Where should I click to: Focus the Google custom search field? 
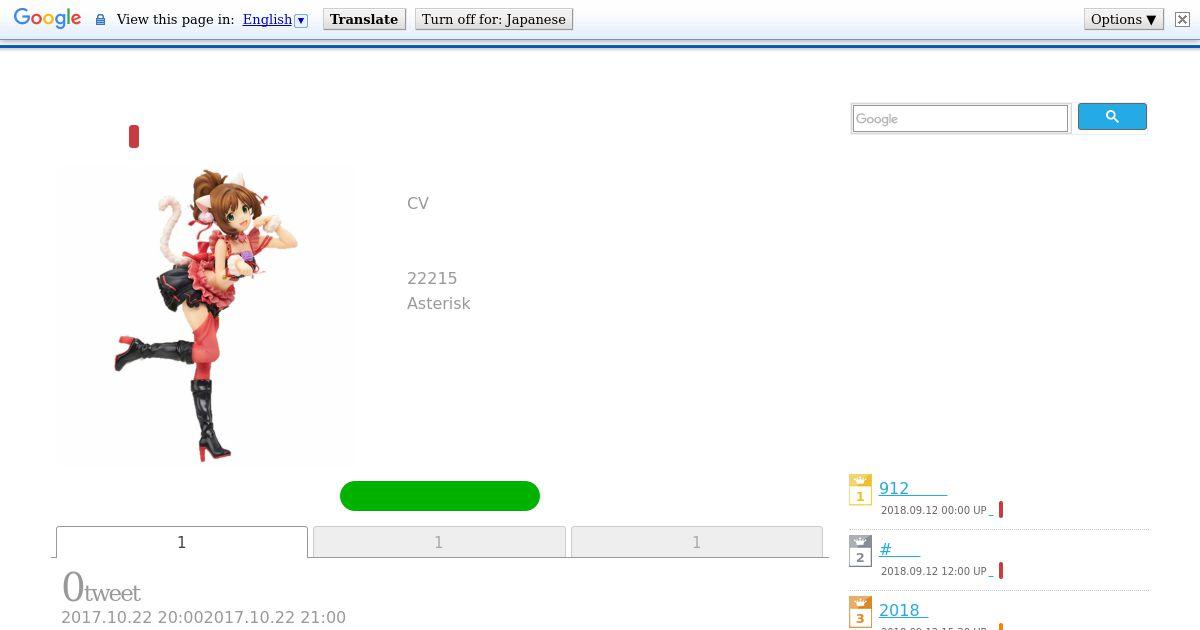coord(960,119)
